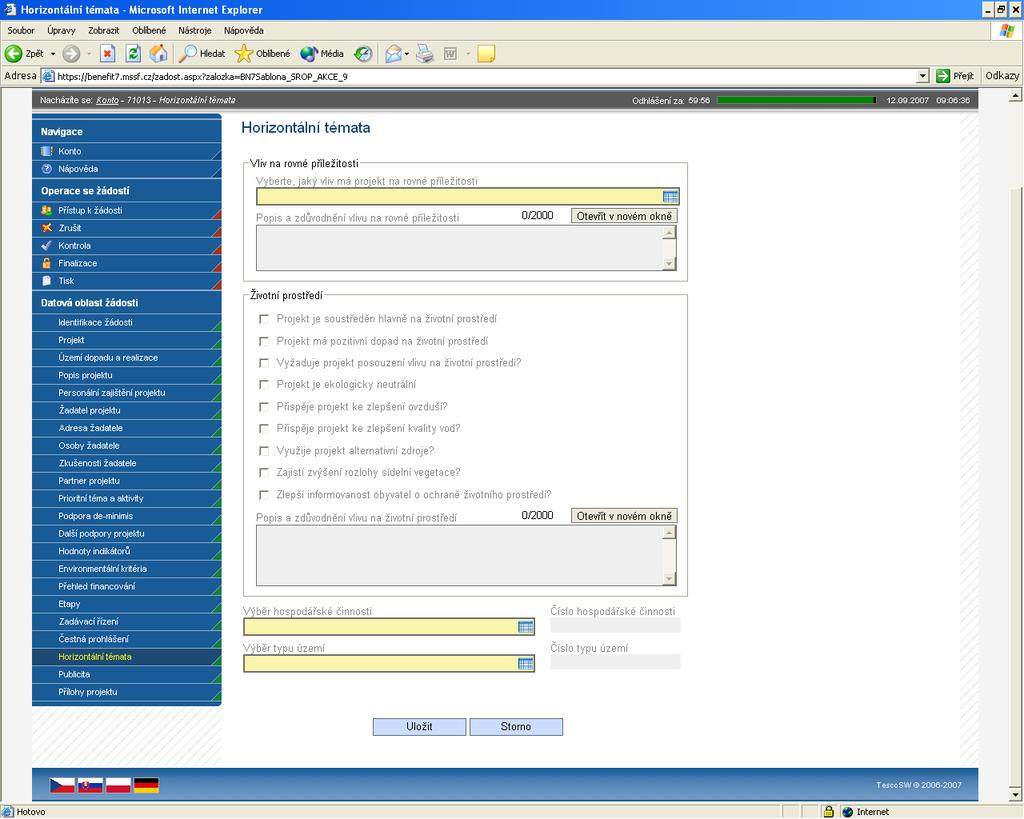Open list picker for rovné příležitosti field
The height and width of the screenshot is (819, 1024).
coord(670,197)
